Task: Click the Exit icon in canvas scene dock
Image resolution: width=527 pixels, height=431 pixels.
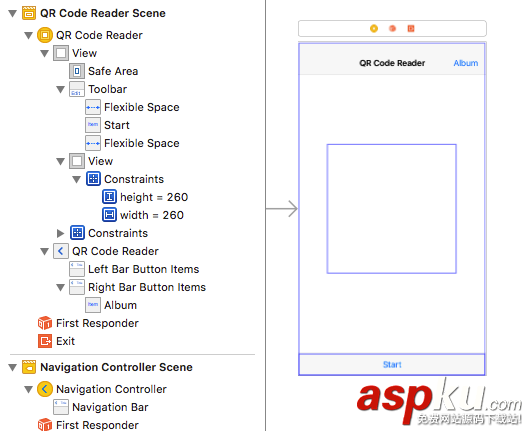Action: point(411,29)
